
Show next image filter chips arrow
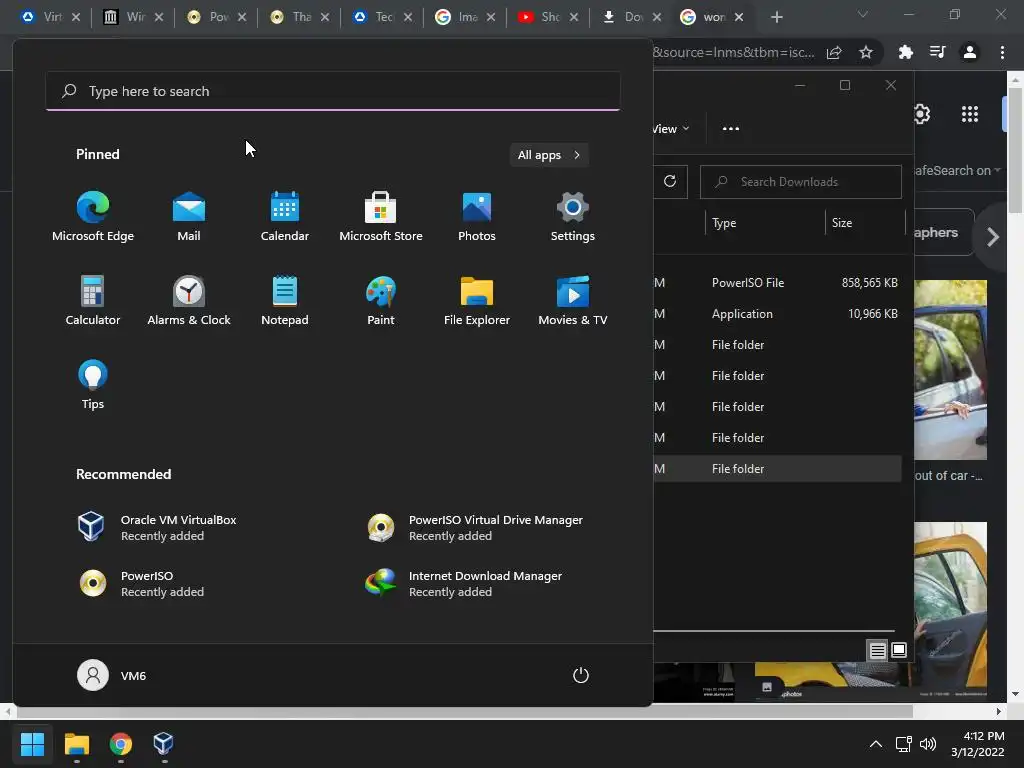(x=993, y=236)
